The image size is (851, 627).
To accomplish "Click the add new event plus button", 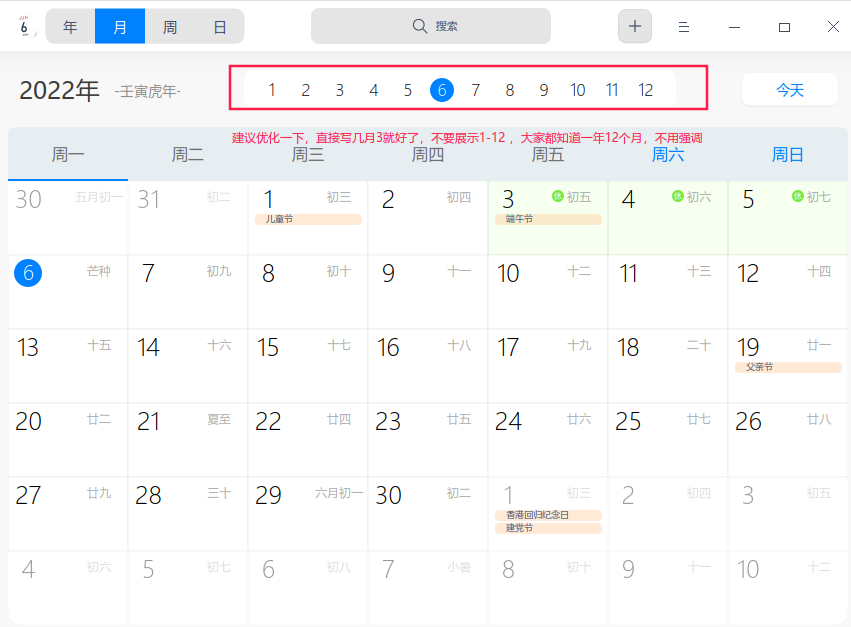I will pyautogui.click(x=634, y=26).
